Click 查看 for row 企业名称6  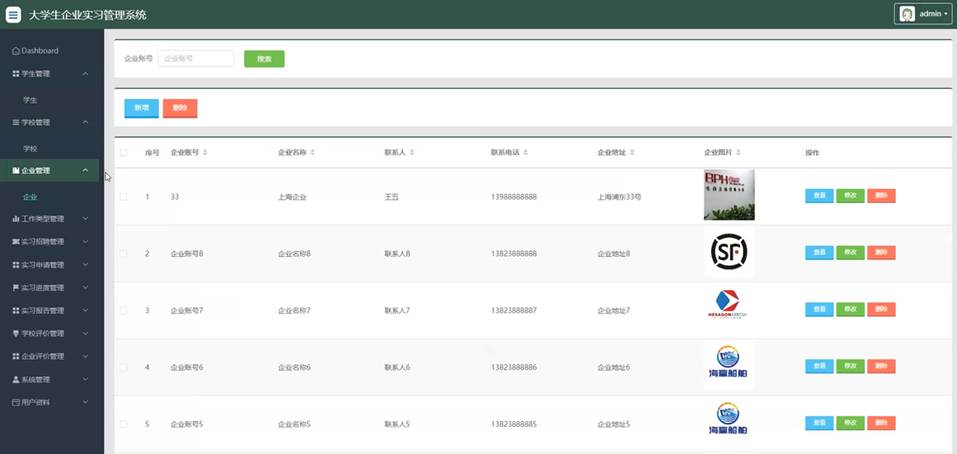click(x=819, y=366)
